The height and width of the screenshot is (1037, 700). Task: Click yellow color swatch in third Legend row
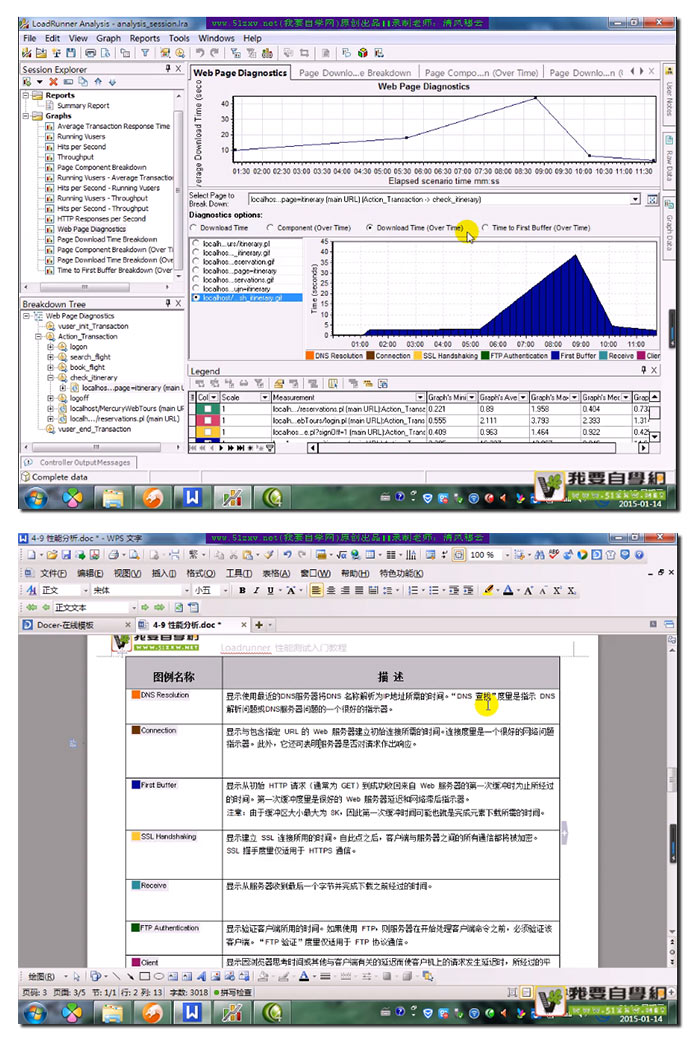(x=208, y=432)
